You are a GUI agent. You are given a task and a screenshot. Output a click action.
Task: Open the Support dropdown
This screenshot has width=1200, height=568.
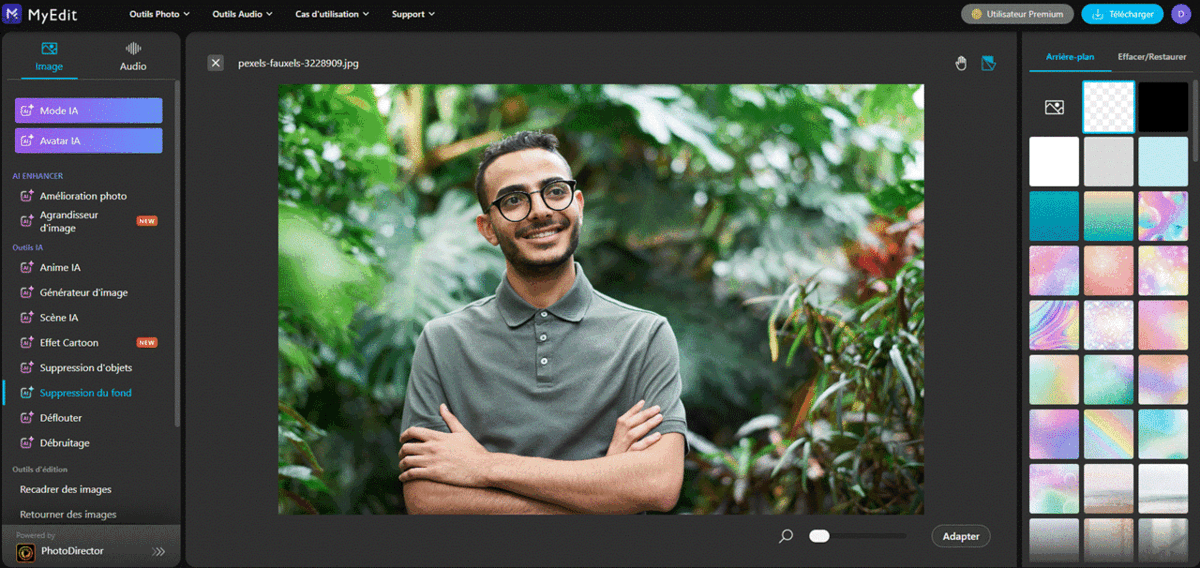coord(413,14)
